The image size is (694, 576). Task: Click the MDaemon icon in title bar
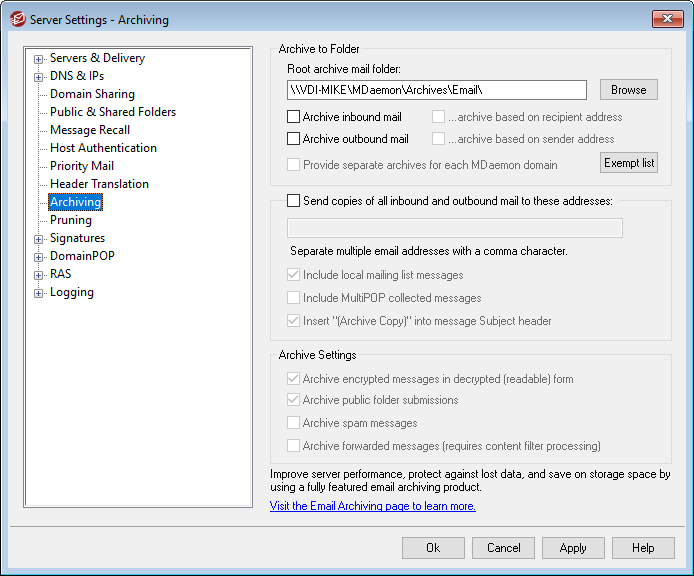[17, 19]
